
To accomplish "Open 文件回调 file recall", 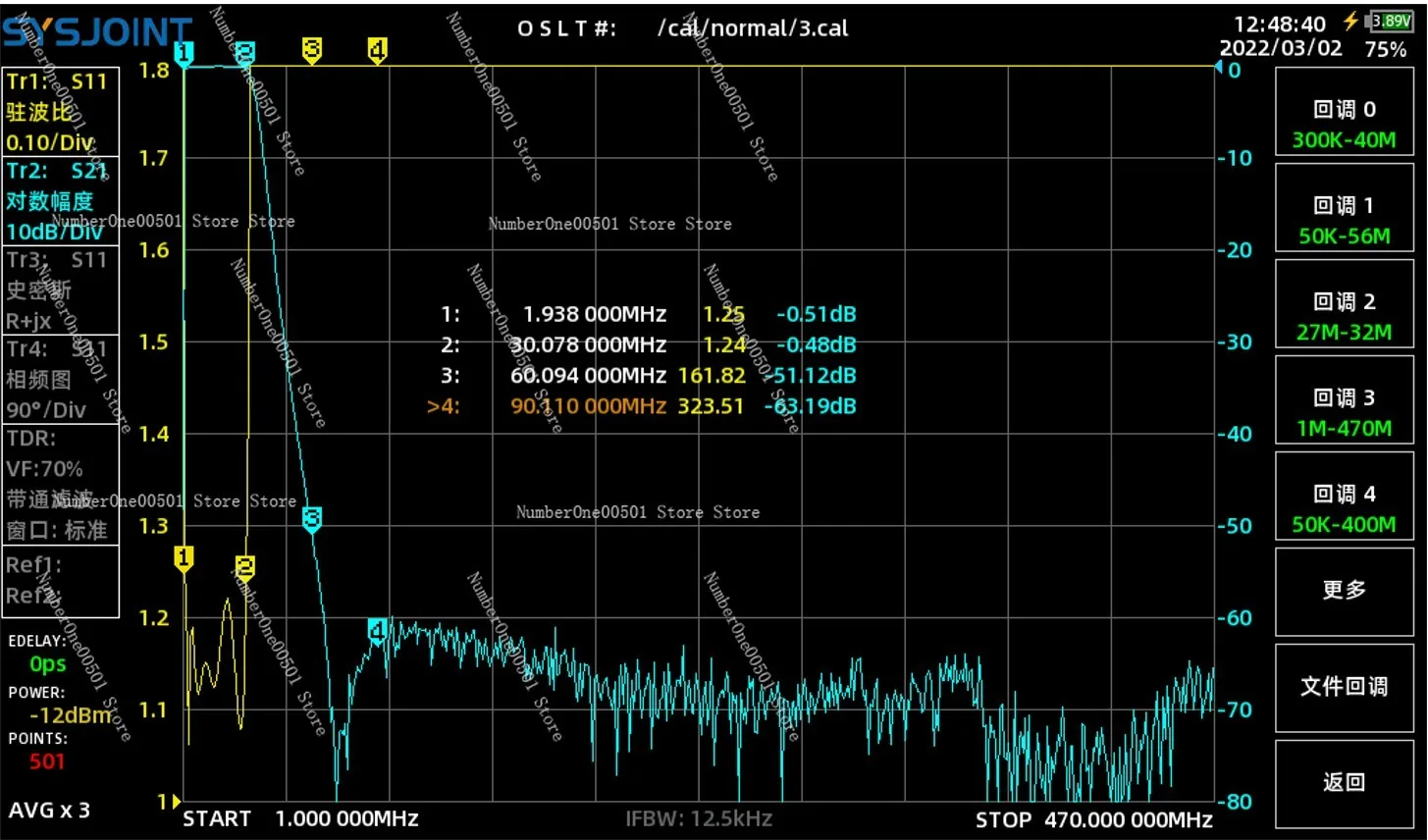I will [x=1344, y=687].
